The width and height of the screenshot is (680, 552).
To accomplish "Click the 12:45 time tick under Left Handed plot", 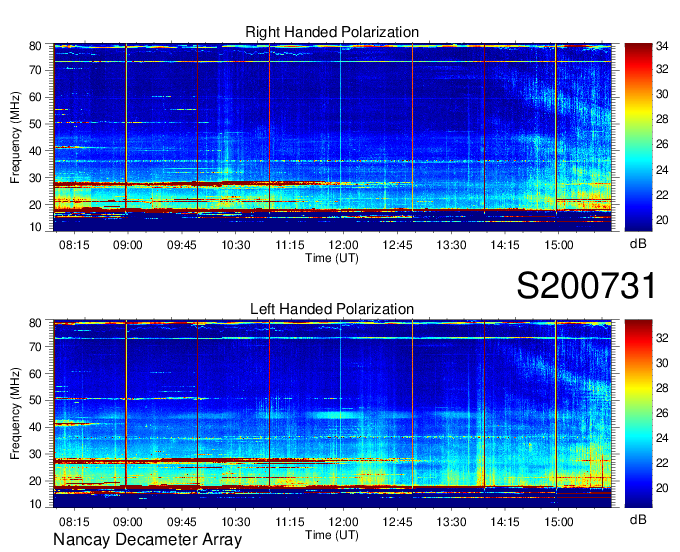I will [397, 522].
